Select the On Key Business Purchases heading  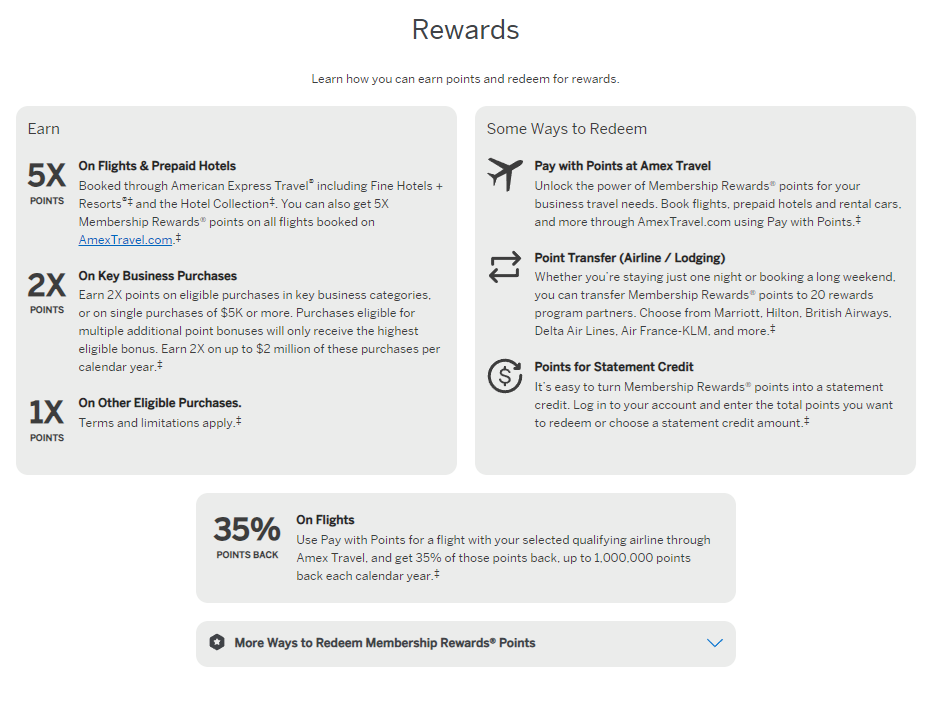[x=157, y=276]
